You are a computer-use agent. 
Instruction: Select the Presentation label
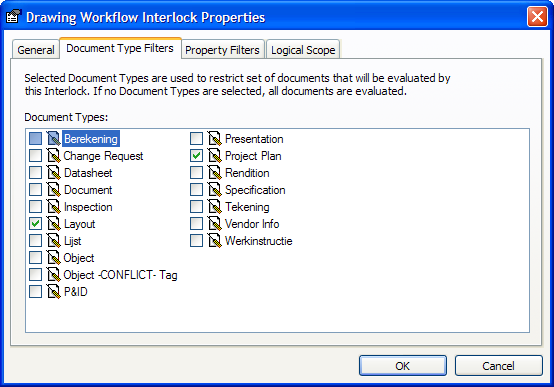click(254, 139)
